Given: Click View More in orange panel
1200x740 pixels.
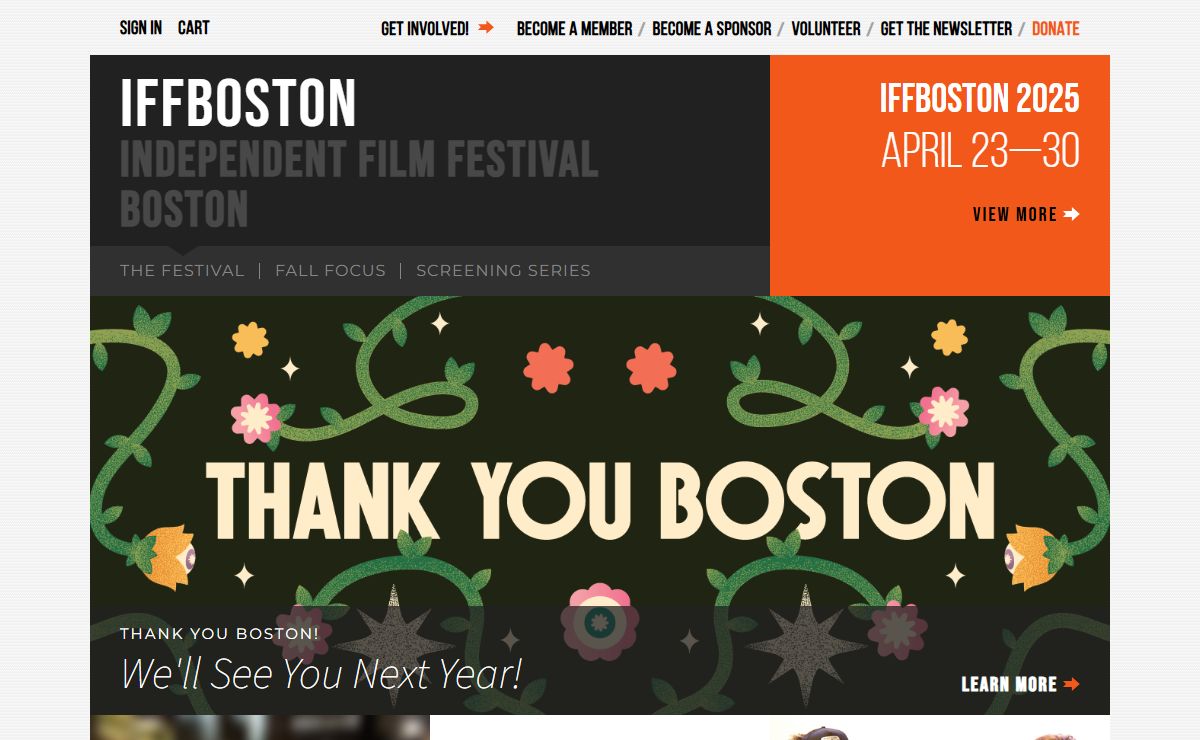Looking at the screenshot, I should [1015, 214].
